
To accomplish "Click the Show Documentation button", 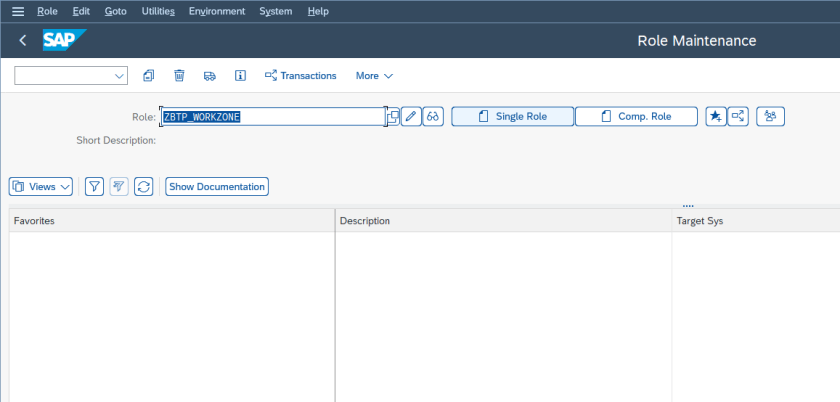I will [x=217, y=187].
